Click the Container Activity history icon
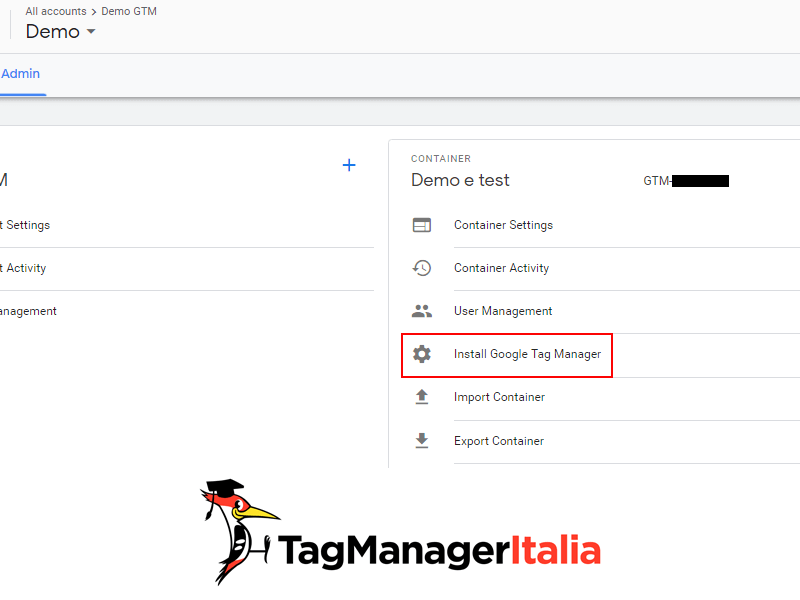Screen dimensions: 800x600 pos(422,268)
